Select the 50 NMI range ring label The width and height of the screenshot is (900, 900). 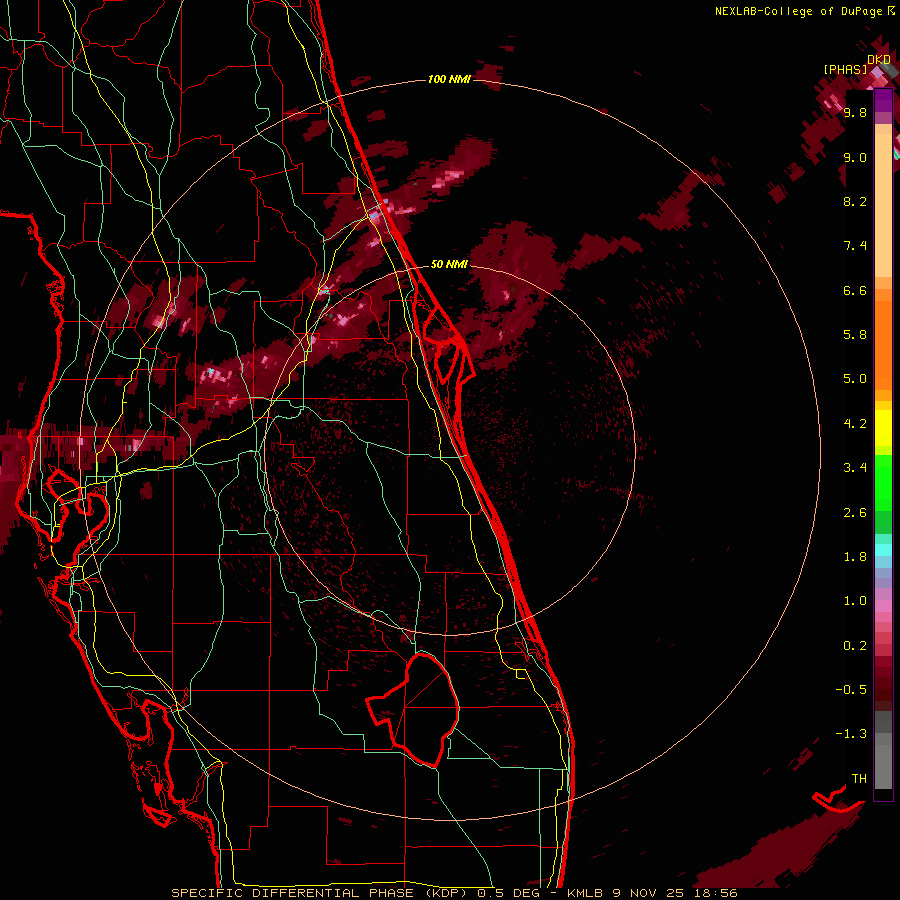pyautogui.click(x=449, y=264)
